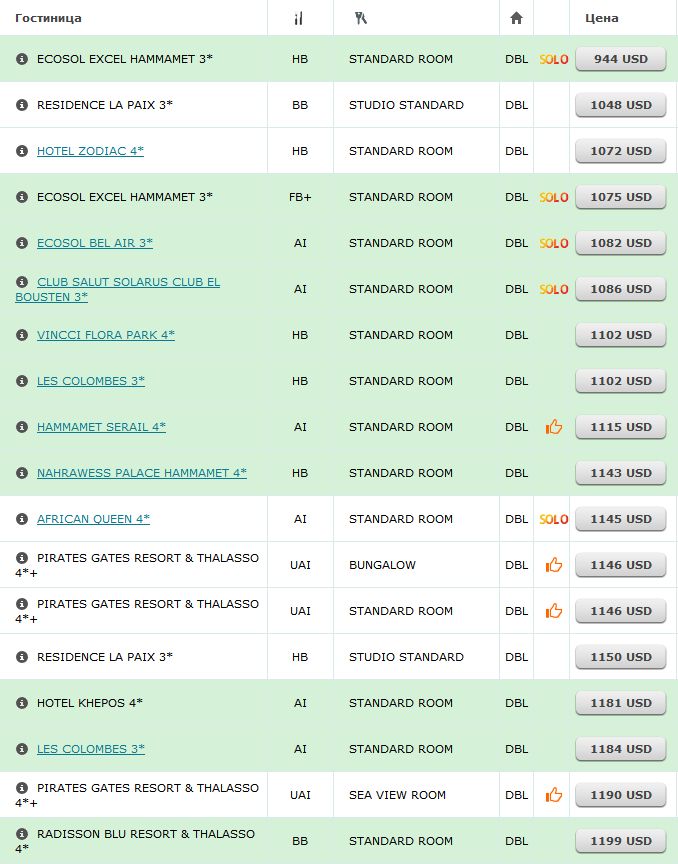Click SOLO badge on 944 USD row
Viewport: 678px width, 864px height.
[553, 59]
